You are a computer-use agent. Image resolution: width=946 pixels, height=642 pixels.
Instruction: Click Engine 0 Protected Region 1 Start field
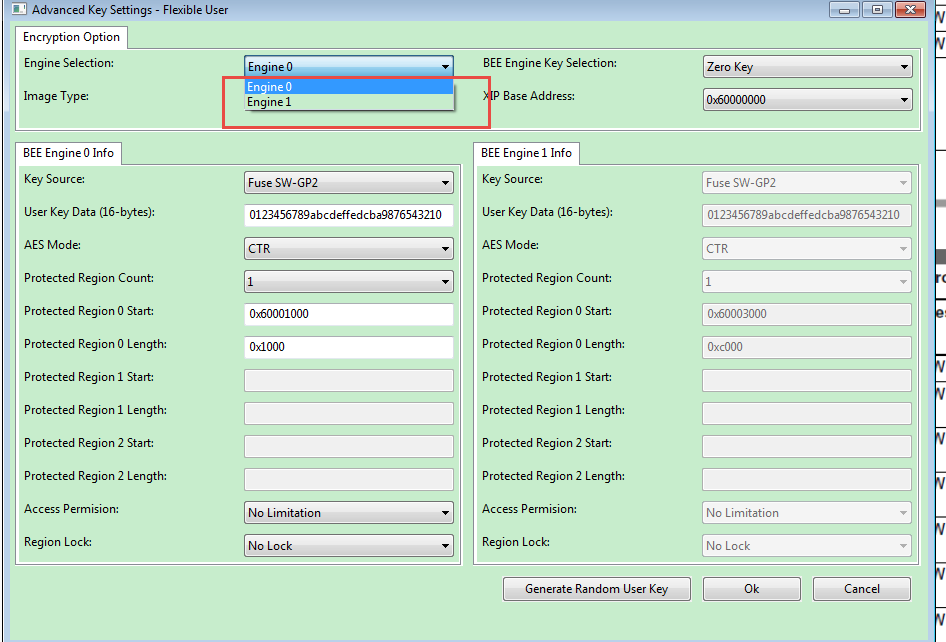point(349,380)
